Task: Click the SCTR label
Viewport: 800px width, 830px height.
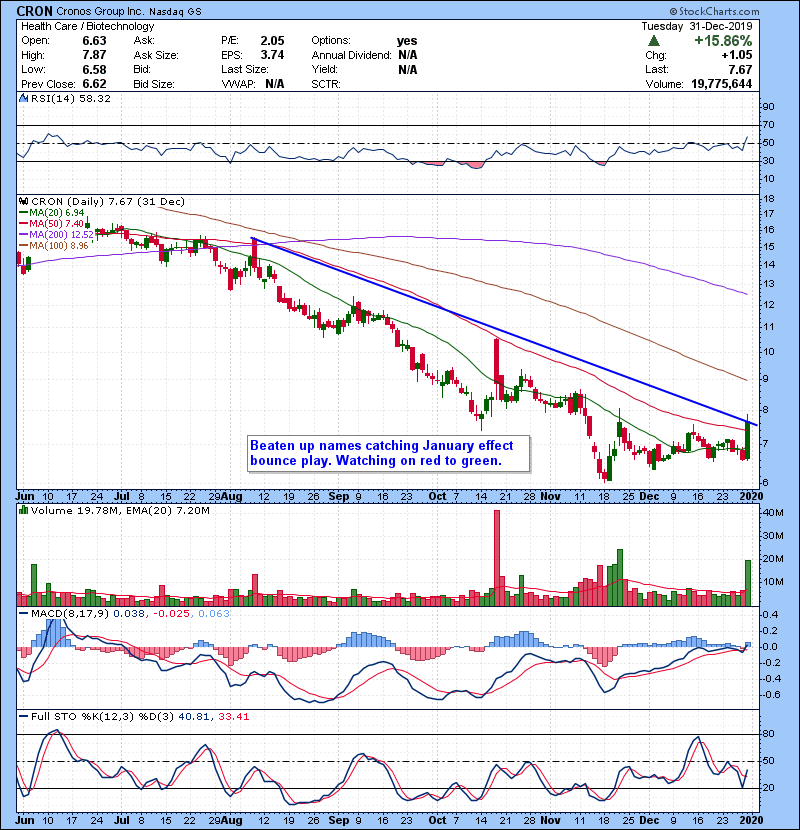Action: click(x=326, y=84)
